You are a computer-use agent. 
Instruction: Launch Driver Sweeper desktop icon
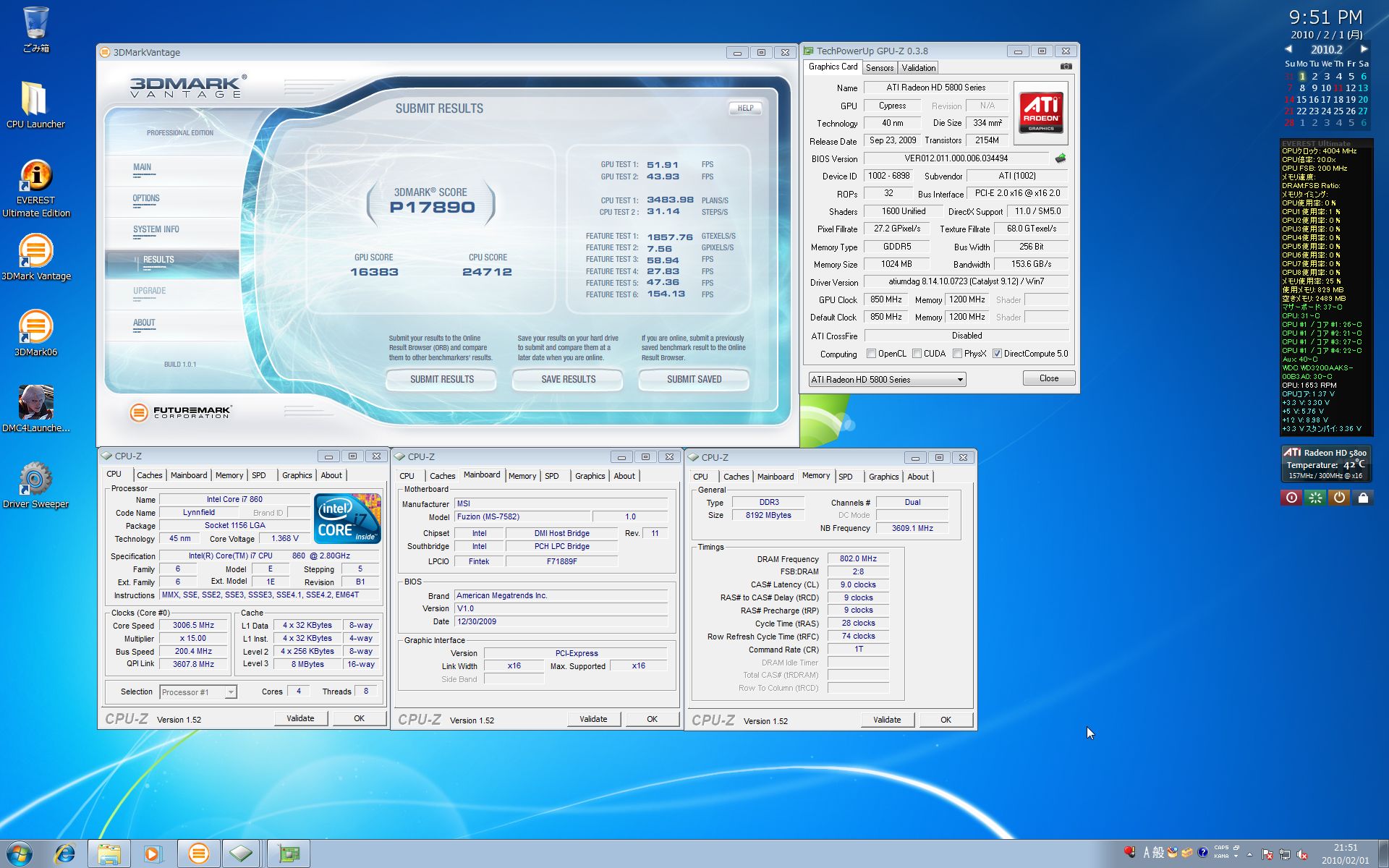pyautogui.click(x=35, y=485)
